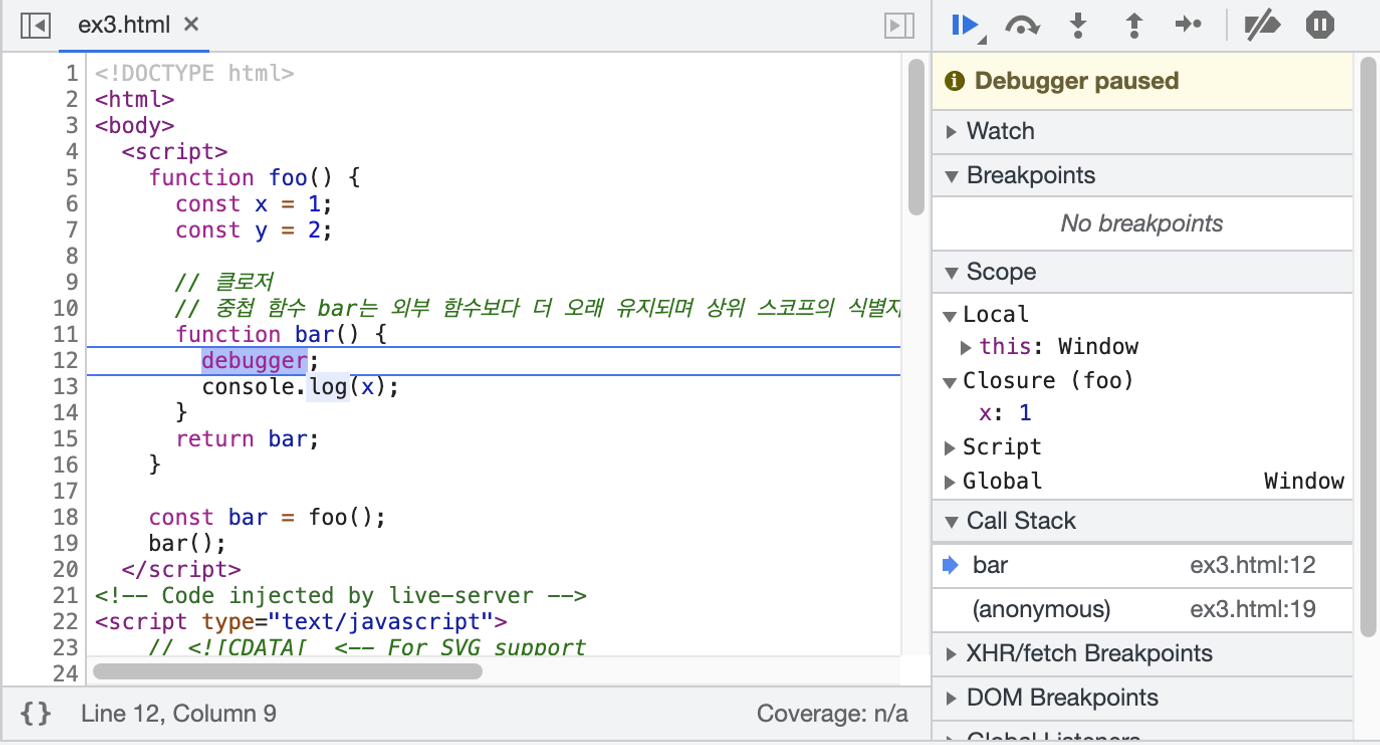This screenshot has width=1380, height=745.
Task: Click line number 13 in gutter
Action: click(x=65, y=386)
